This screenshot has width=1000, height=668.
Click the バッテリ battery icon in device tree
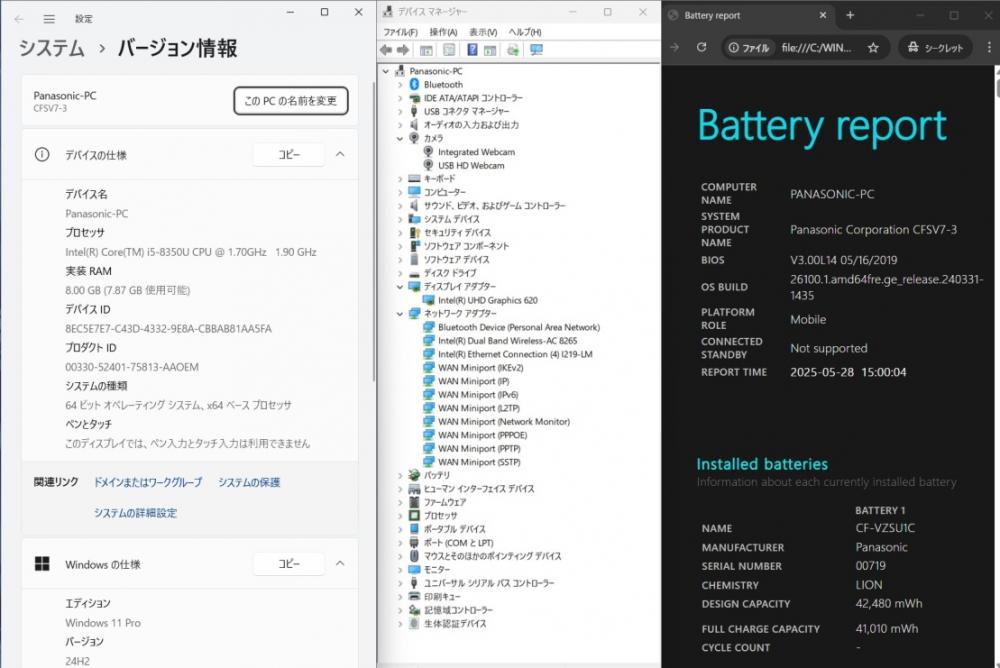click(414, 475)
